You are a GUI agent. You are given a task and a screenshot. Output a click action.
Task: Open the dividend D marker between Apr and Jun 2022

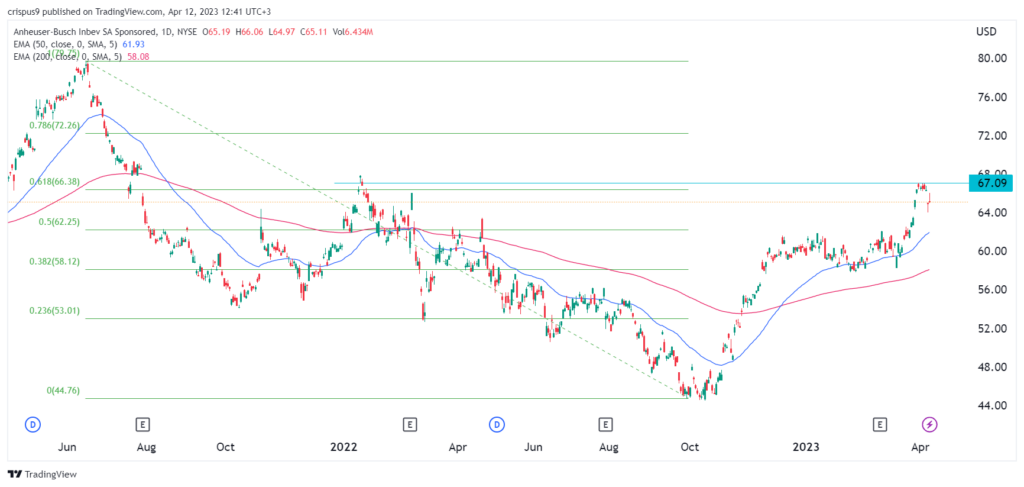pyautogui.click(x=497, y=425)
